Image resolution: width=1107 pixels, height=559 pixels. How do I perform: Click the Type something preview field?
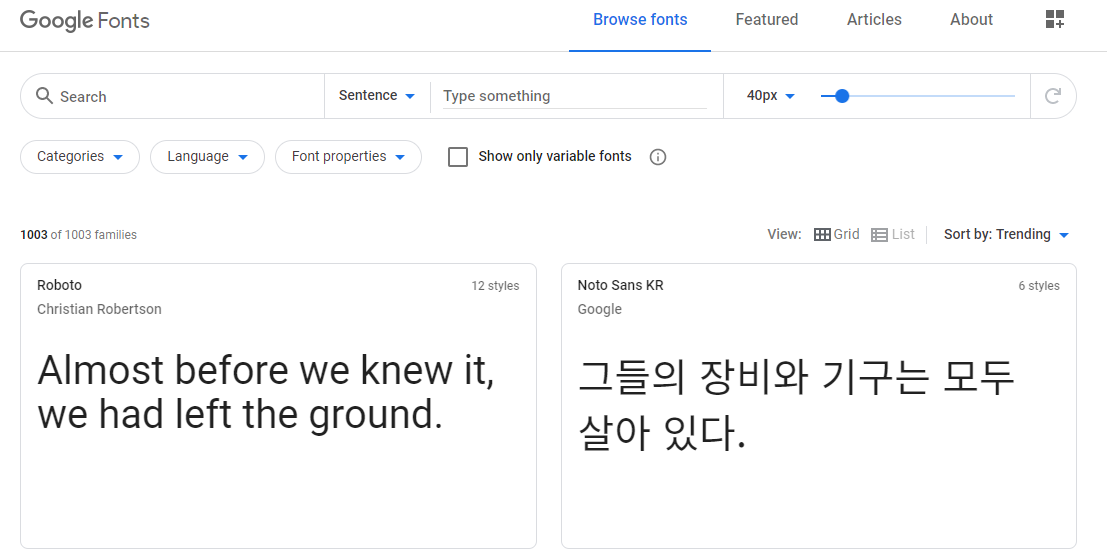point(574,96)
